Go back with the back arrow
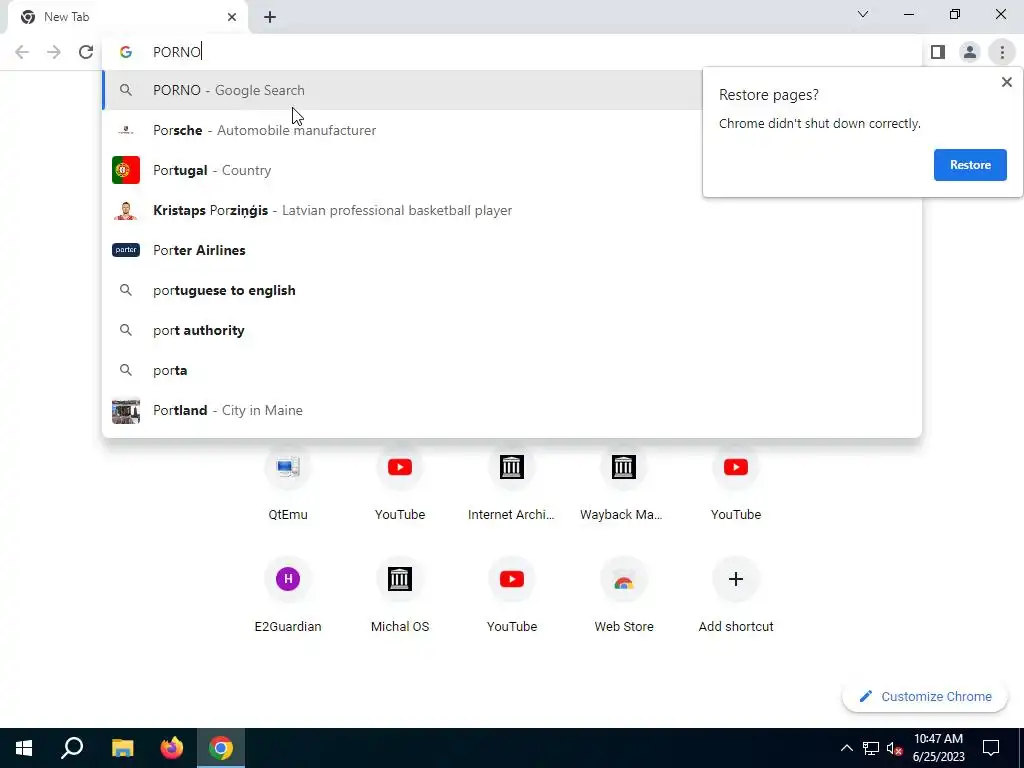Image resolution: width=1024 pixels, height=768 pixels. point(22,52)
